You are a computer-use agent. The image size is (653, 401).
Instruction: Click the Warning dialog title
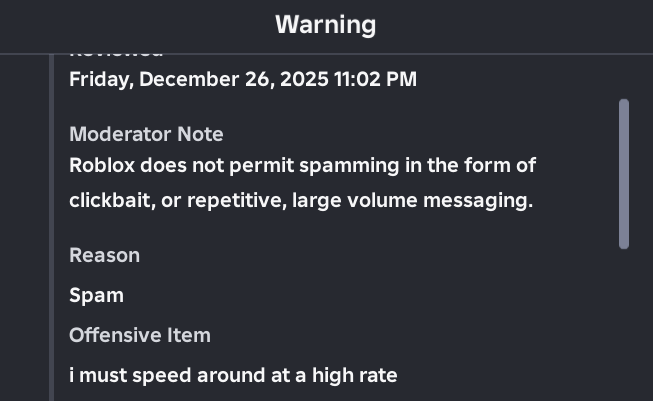pyautogui.click(x=326, y=25)
